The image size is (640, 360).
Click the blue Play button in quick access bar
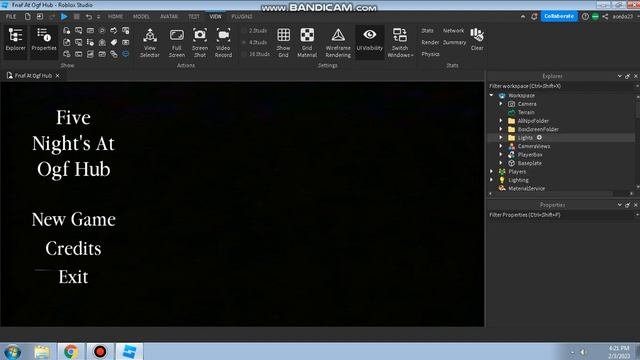[x=64, y=17]
